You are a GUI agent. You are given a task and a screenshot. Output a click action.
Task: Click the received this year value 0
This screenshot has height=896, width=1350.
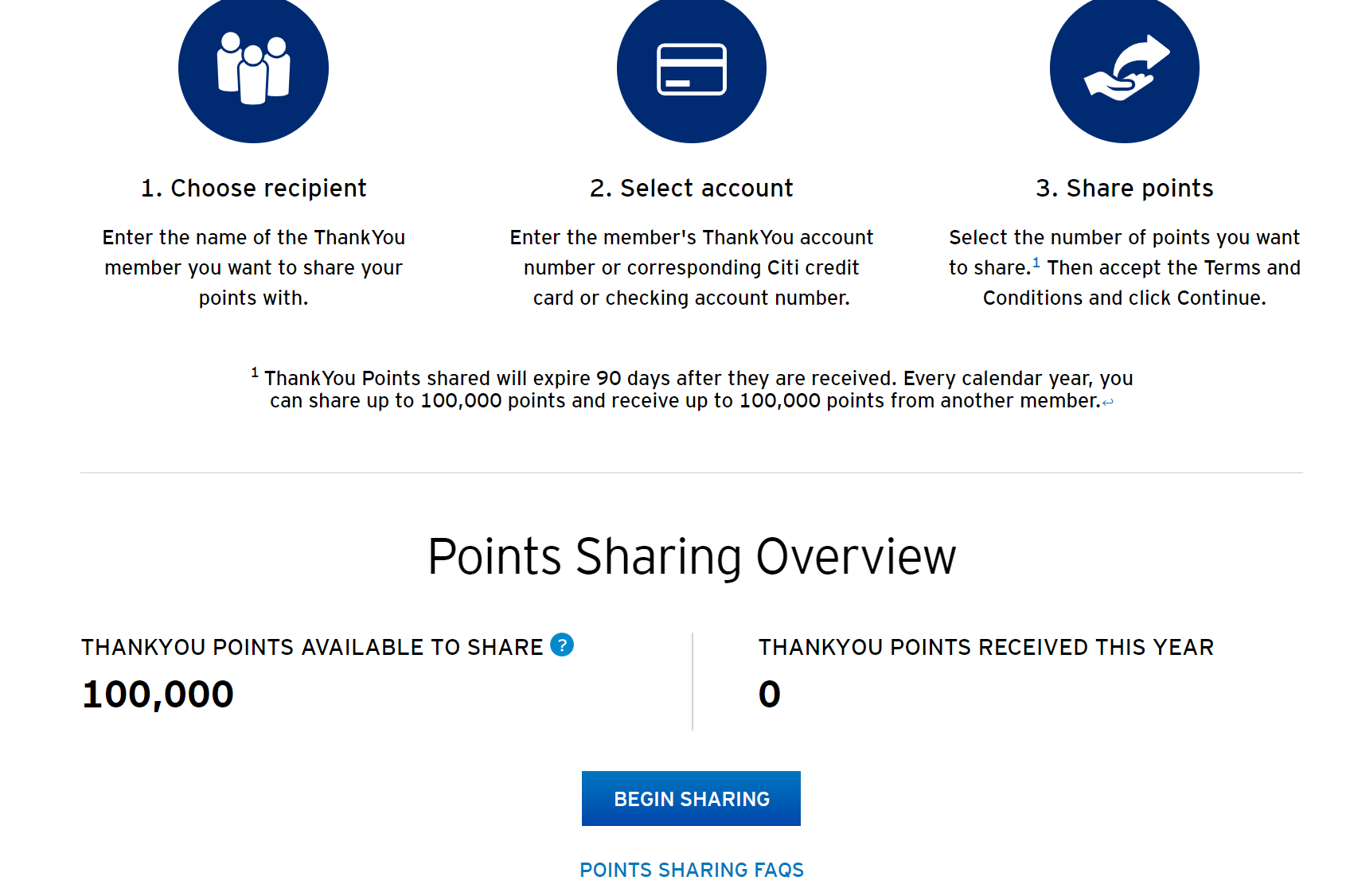[770, 694]
